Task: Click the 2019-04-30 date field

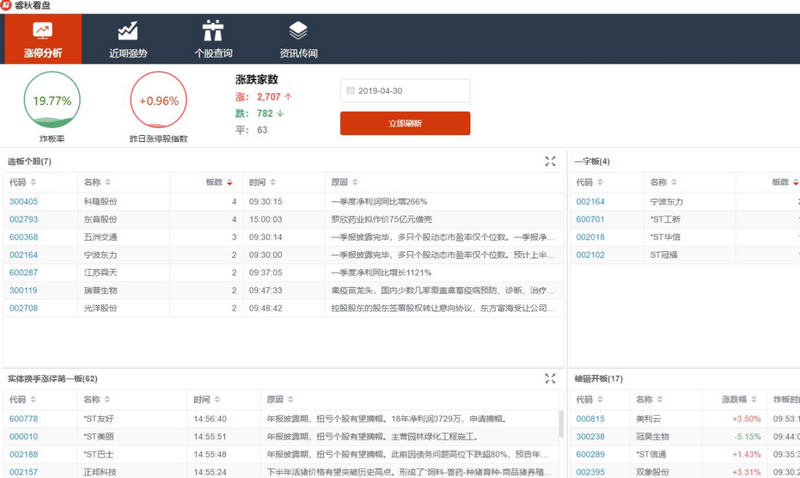Action: pos(405,91)
